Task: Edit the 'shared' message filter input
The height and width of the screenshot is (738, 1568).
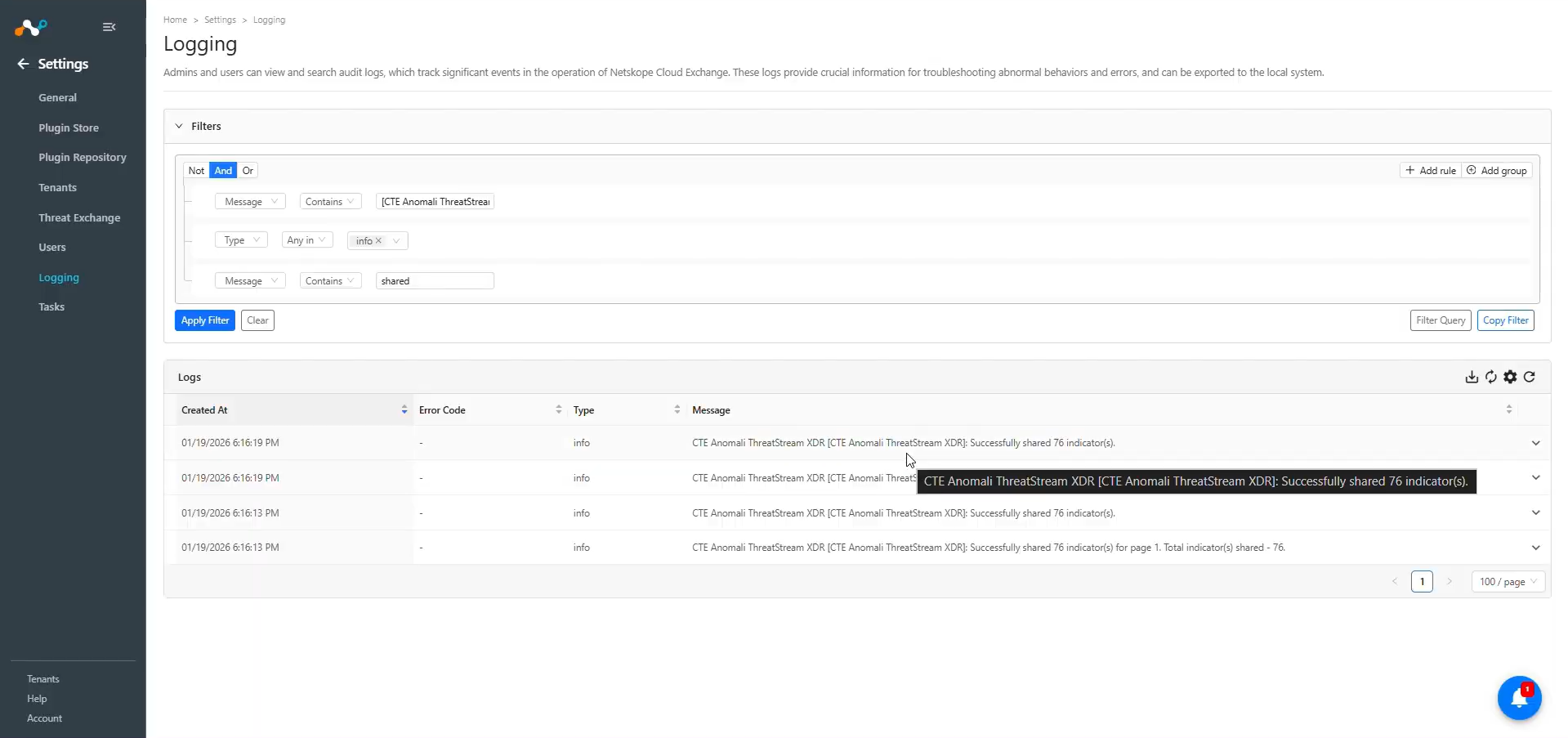Action: click(x=435, y=281)
